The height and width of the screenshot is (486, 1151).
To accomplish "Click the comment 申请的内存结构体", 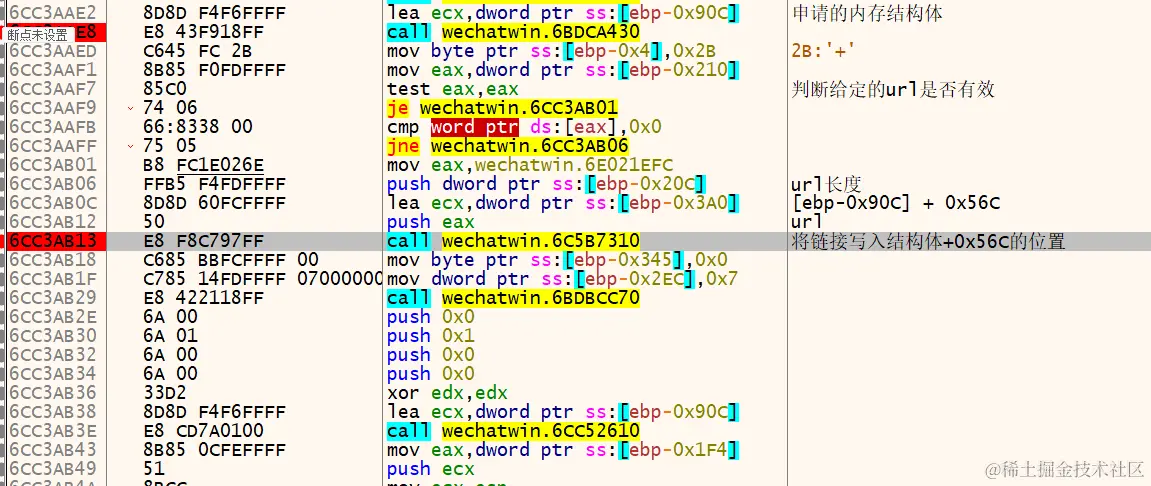I will 868,13.
